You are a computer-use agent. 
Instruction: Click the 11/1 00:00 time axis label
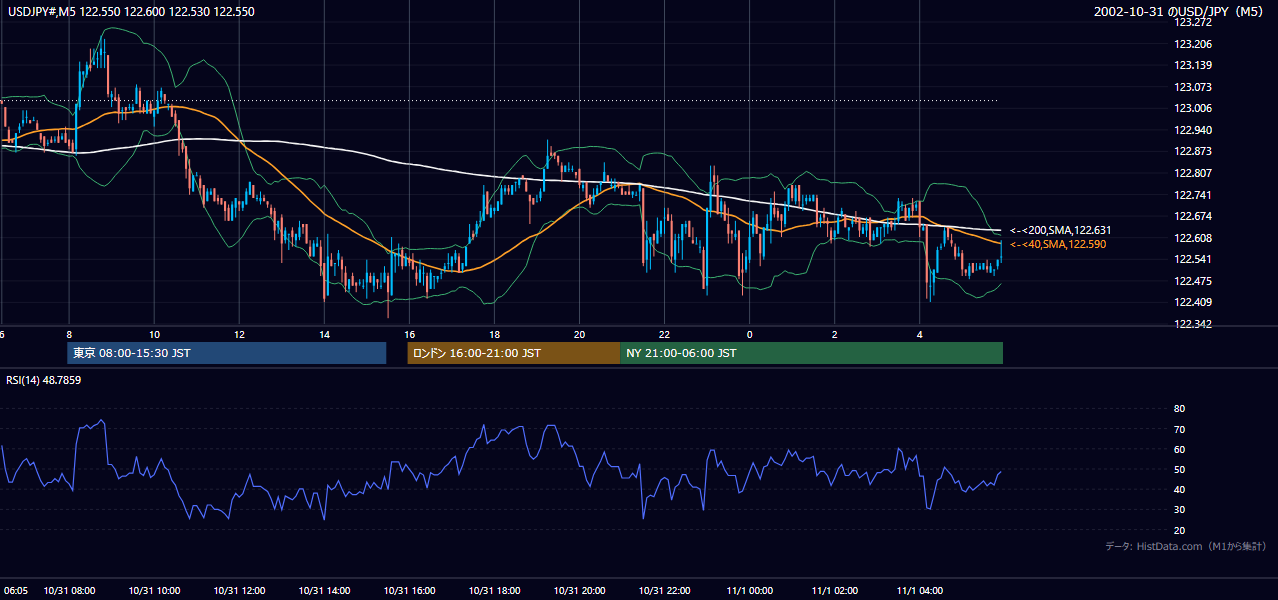pyautogui.click(x=749, y=591)
